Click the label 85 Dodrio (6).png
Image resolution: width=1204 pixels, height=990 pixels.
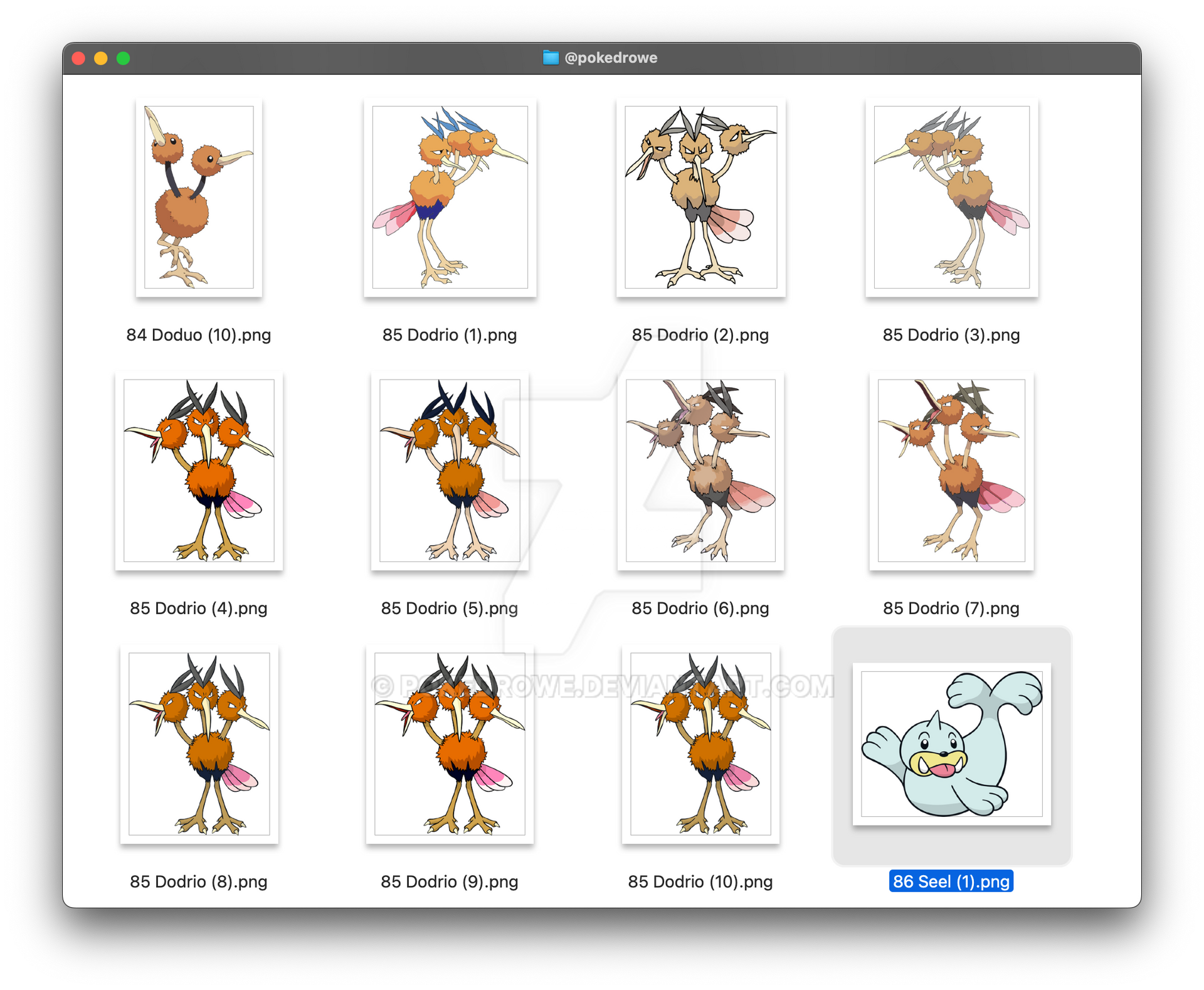pyautogui.click(x=700, y=608)
